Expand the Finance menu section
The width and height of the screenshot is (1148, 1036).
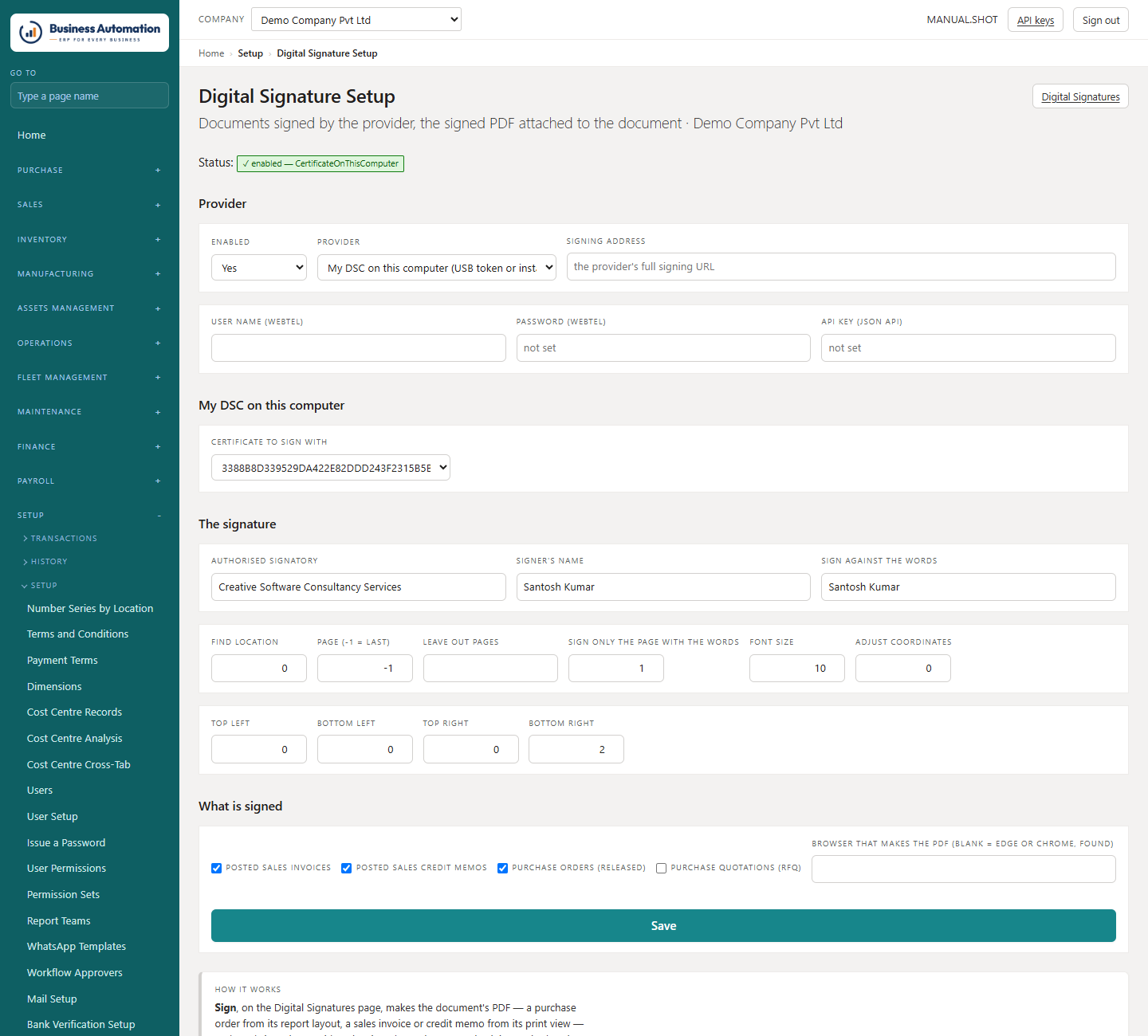pyautogui.click(x=89, y=446)
